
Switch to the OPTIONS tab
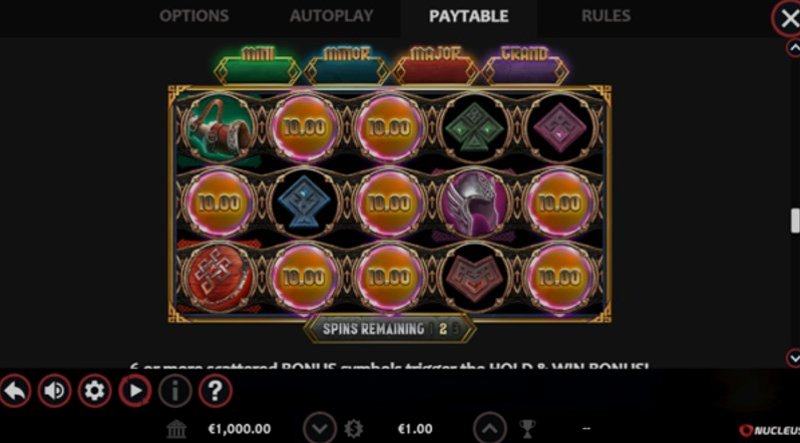(x=194, y=16)
